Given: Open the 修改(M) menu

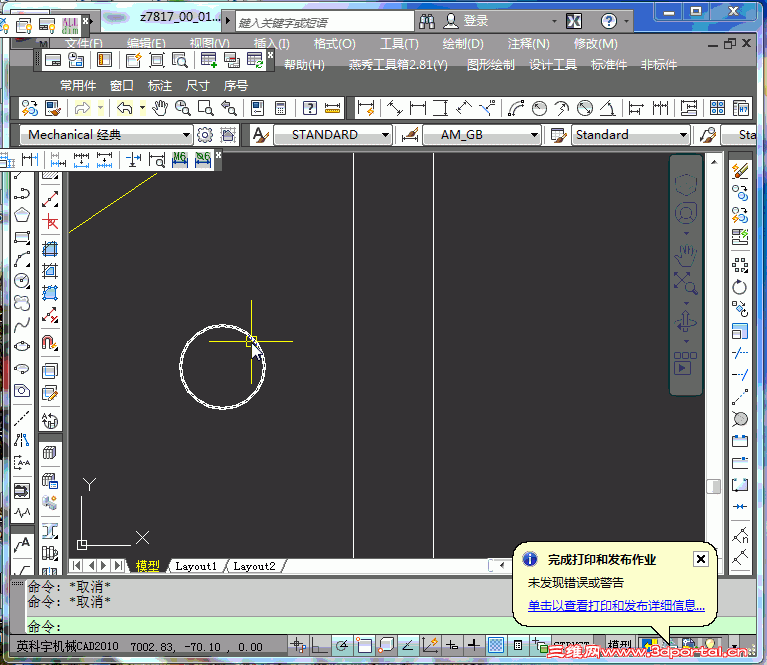Looking at the screenshot, I should pos(595,44).
